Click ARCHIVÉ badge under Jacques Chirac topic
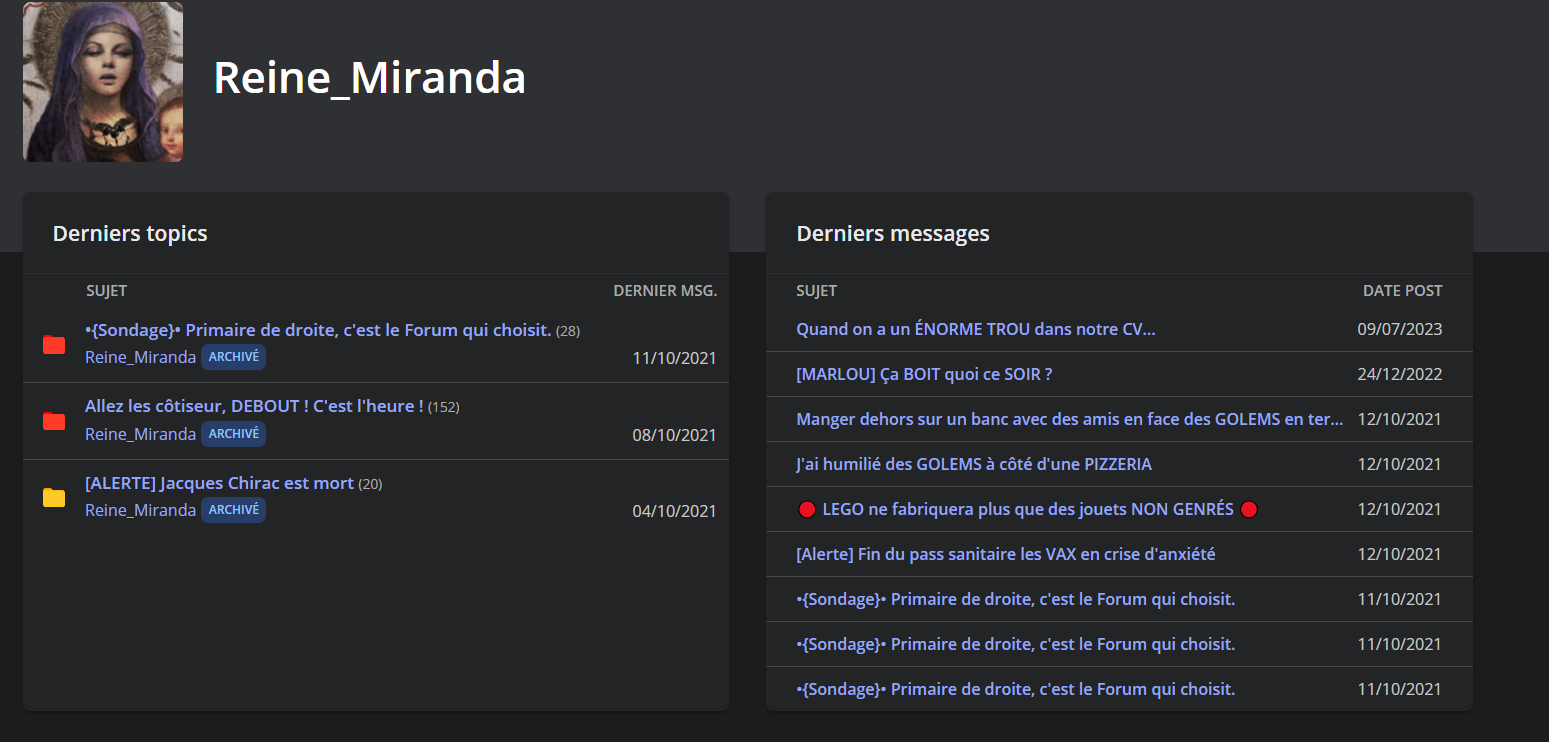This screenshot has height=742, width=1549. click(233, 510)
